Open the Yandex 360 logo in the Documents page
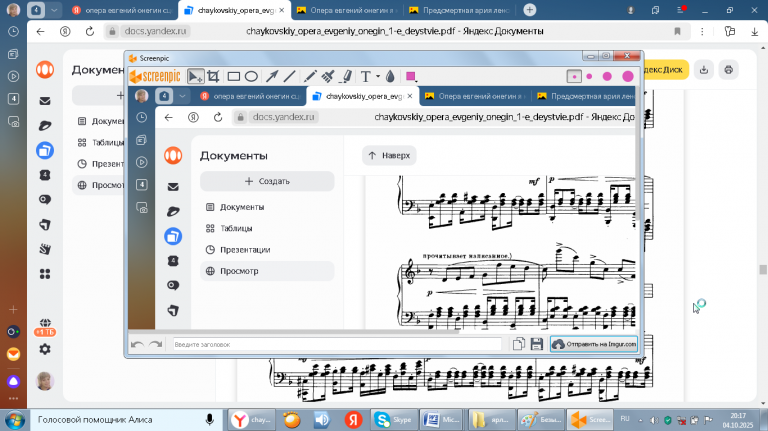Viewport: 768px width, 431px height. 45,70
